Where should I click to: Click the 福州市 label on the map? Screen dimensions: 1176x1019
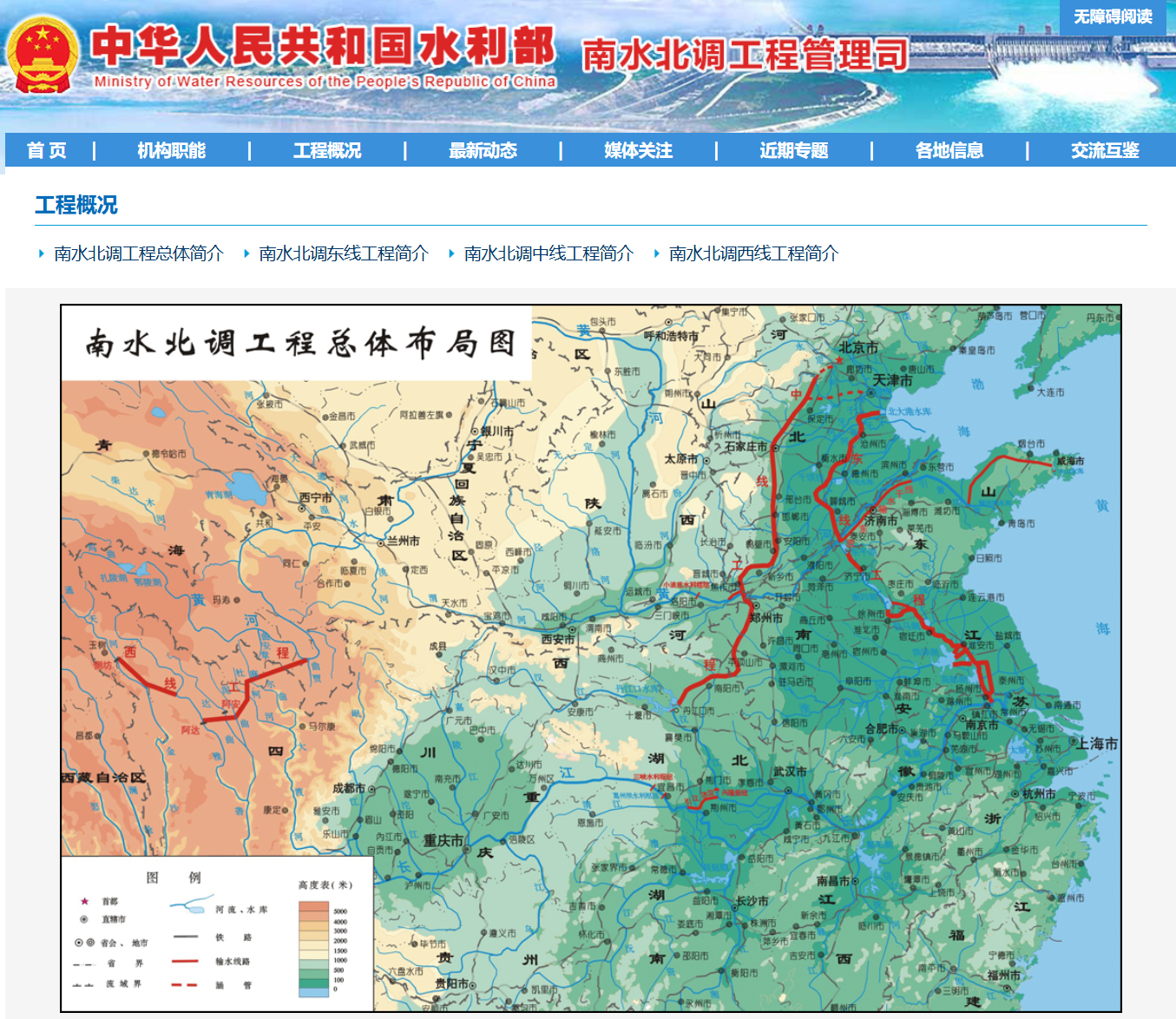click(1004, 976)
